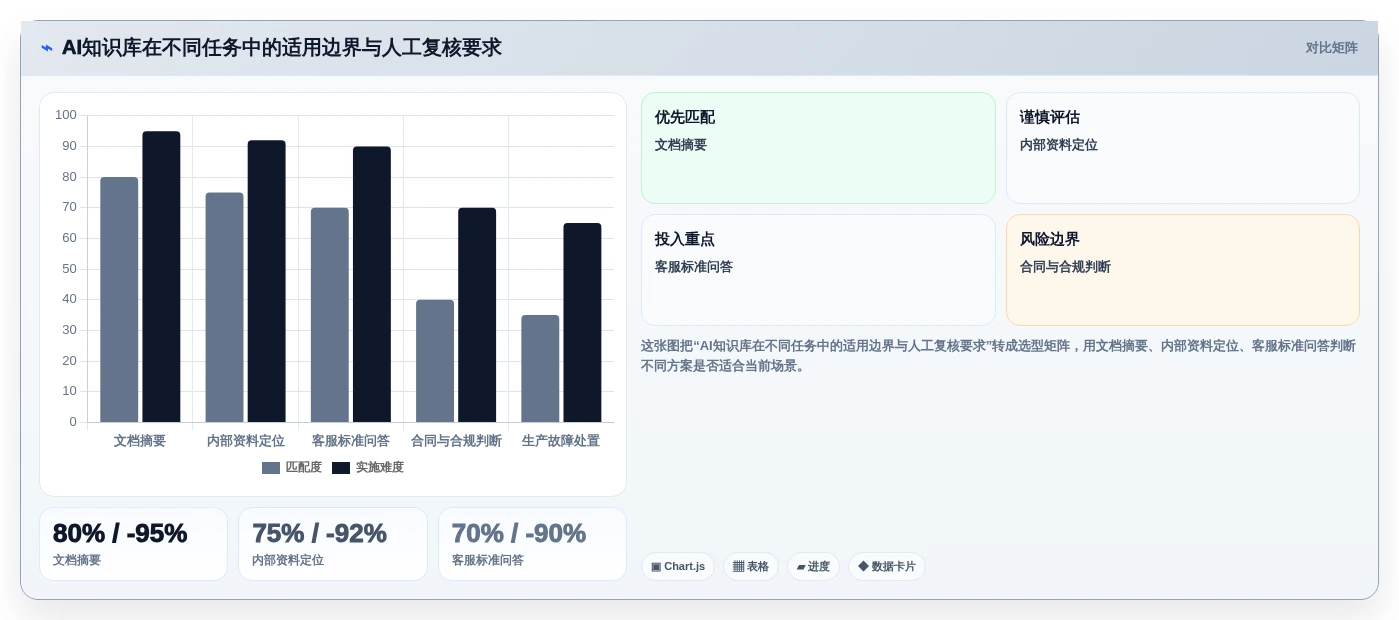The image size is (1399, 620).
Task: Click the 内部资料定位 x-axis label
Action: tap(246, 441)
